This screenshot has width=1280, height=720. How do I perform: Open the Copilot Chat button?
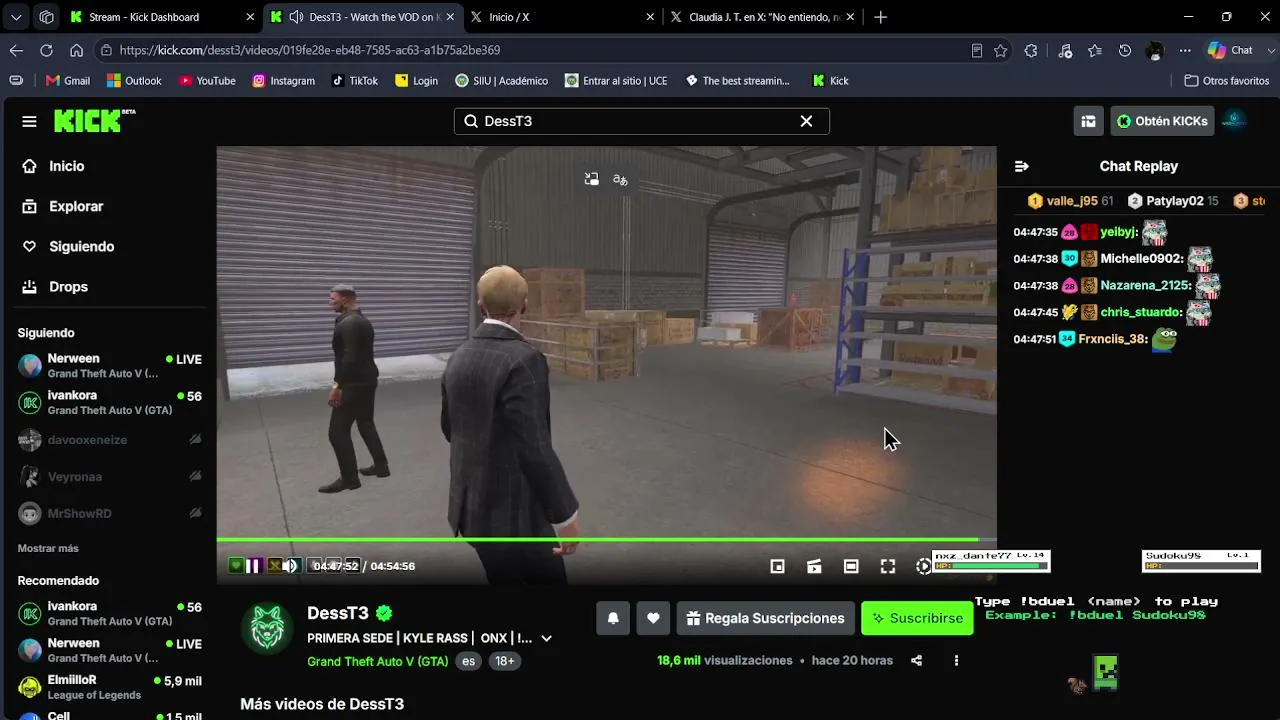pos(1231,50)
